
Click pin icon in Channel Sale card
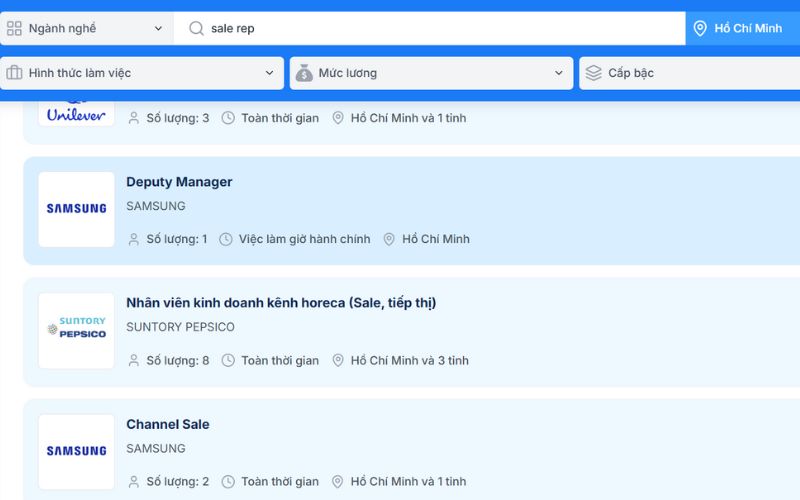338,482
